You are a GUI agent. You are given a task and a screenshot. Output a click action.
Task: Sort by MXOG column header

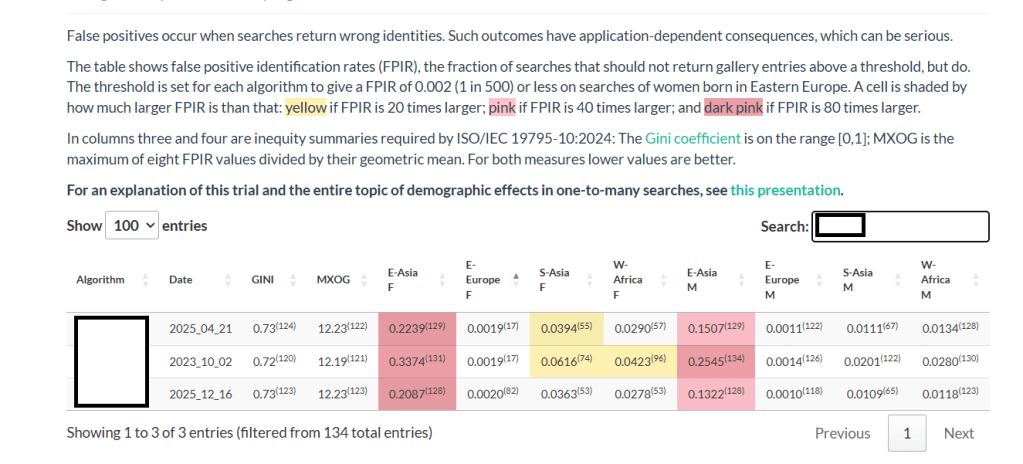tap(333, 280)
